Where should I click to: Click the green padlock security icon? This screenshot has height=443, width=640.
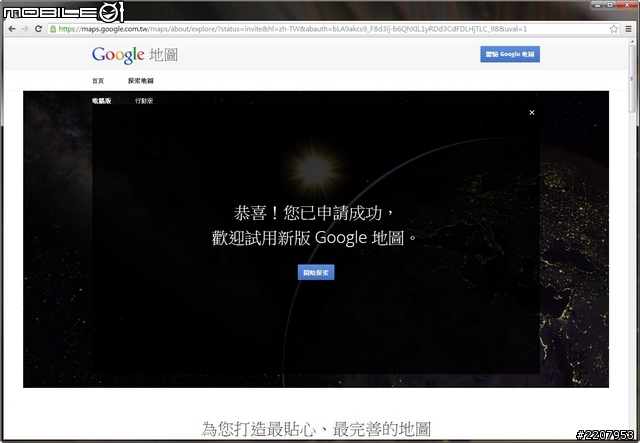click(53, 29)
